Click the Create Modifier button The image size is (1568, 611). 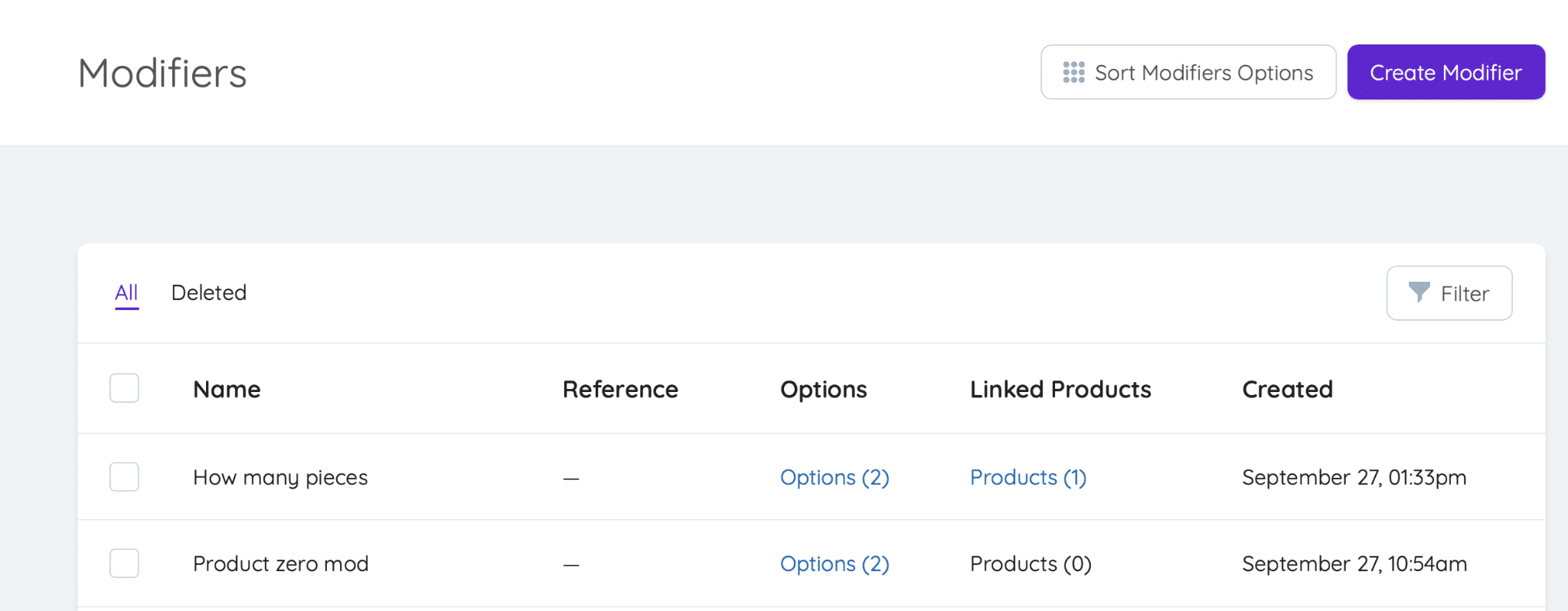[1445, 72]
